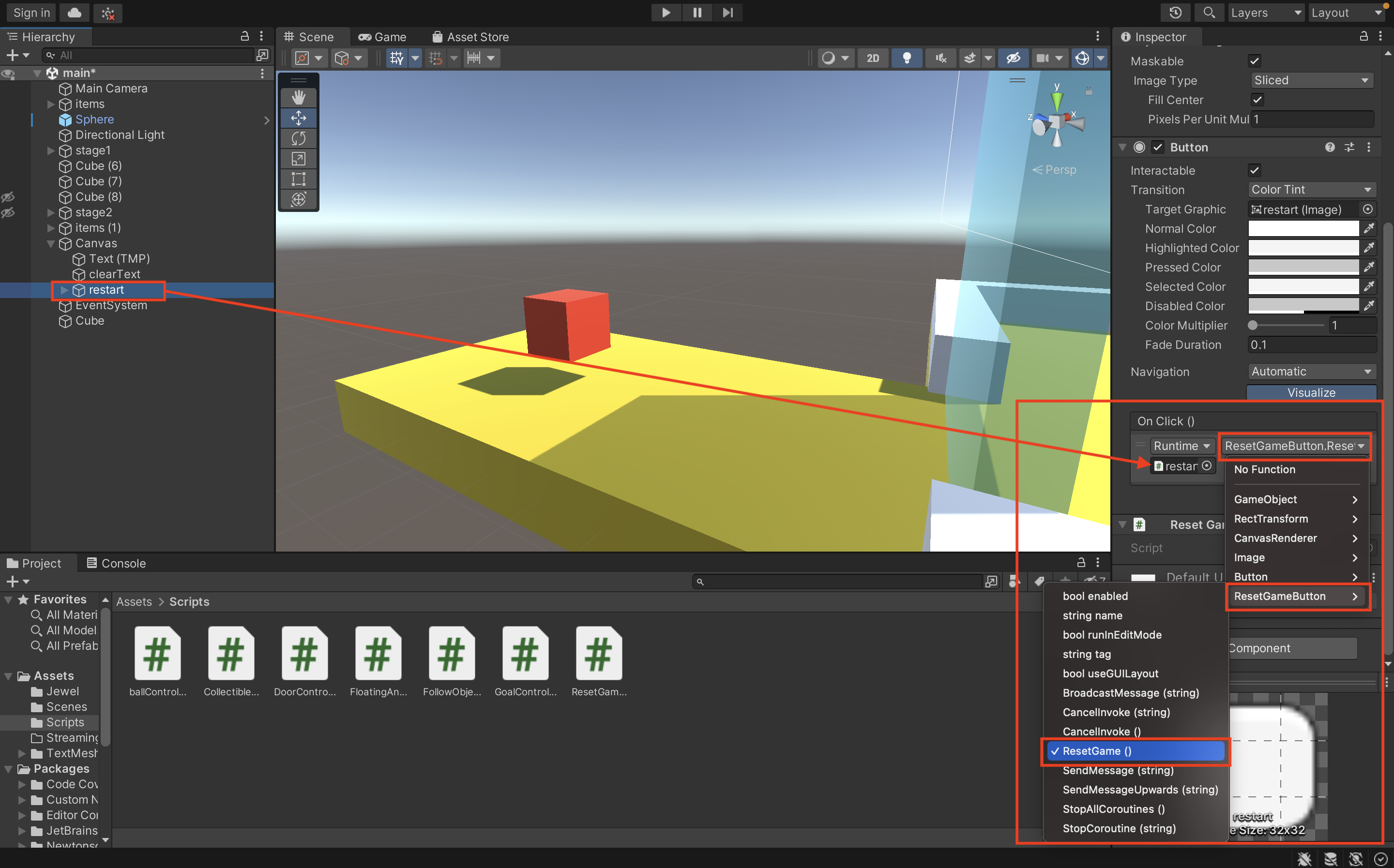Select the Rotate tool
The image size is (1394, 868).
click(298, 138)
